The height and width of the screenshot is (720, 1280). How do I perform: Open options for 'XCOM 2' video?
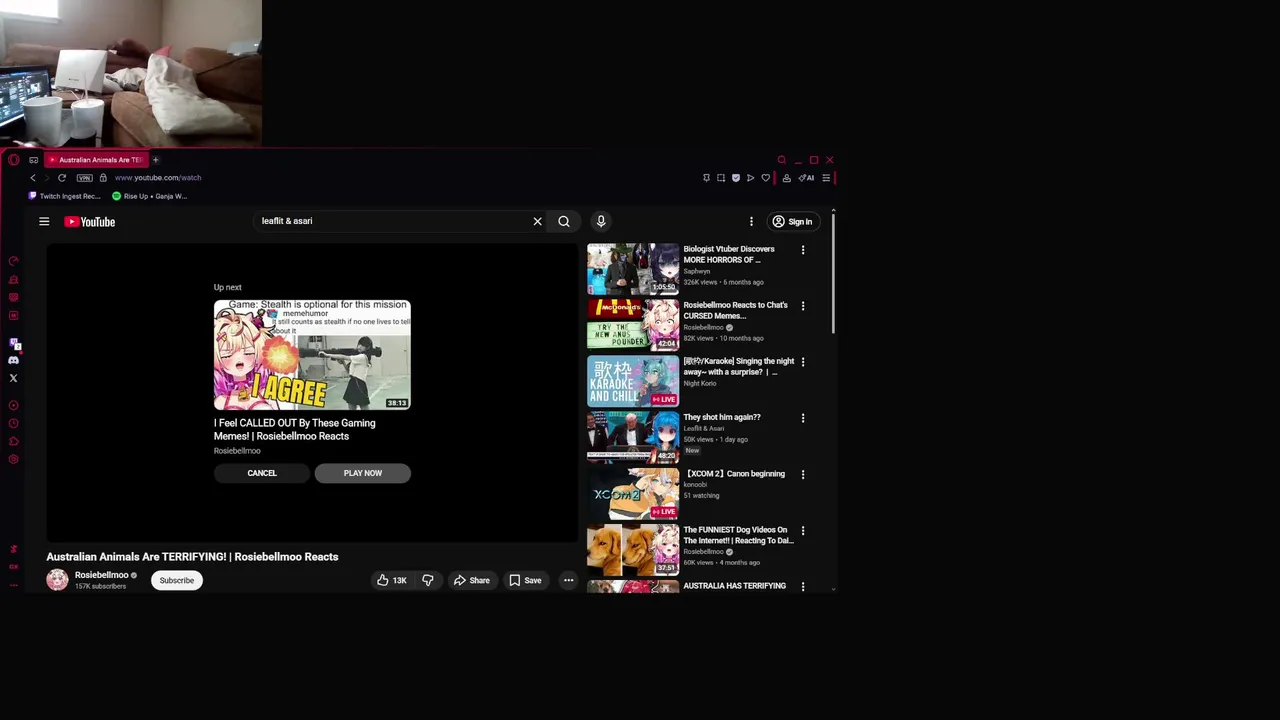pos(802,474)
